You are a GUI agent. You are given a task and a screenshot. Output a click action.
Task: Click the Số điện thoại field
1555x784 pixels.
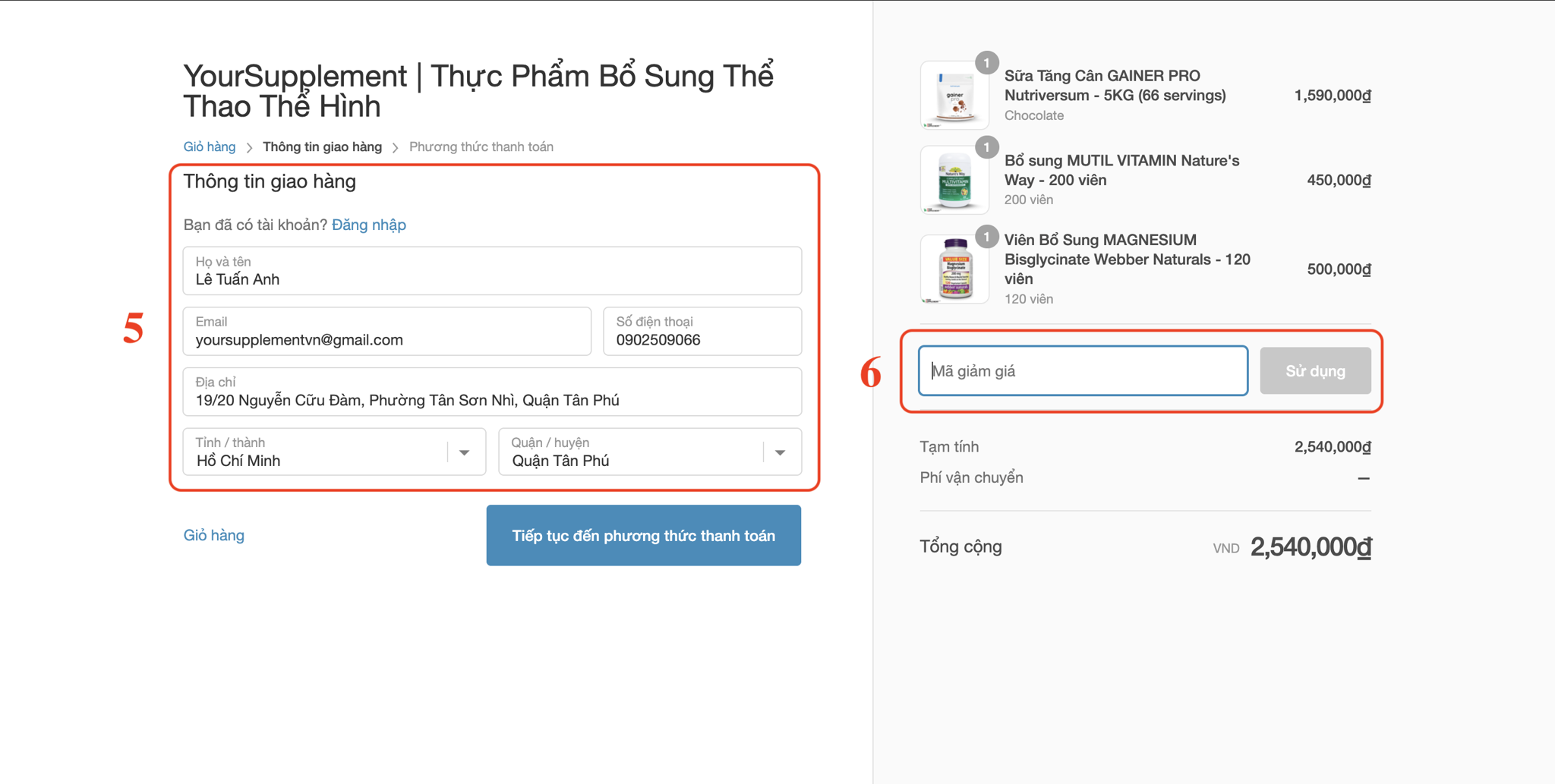click(x=702, y=332)
